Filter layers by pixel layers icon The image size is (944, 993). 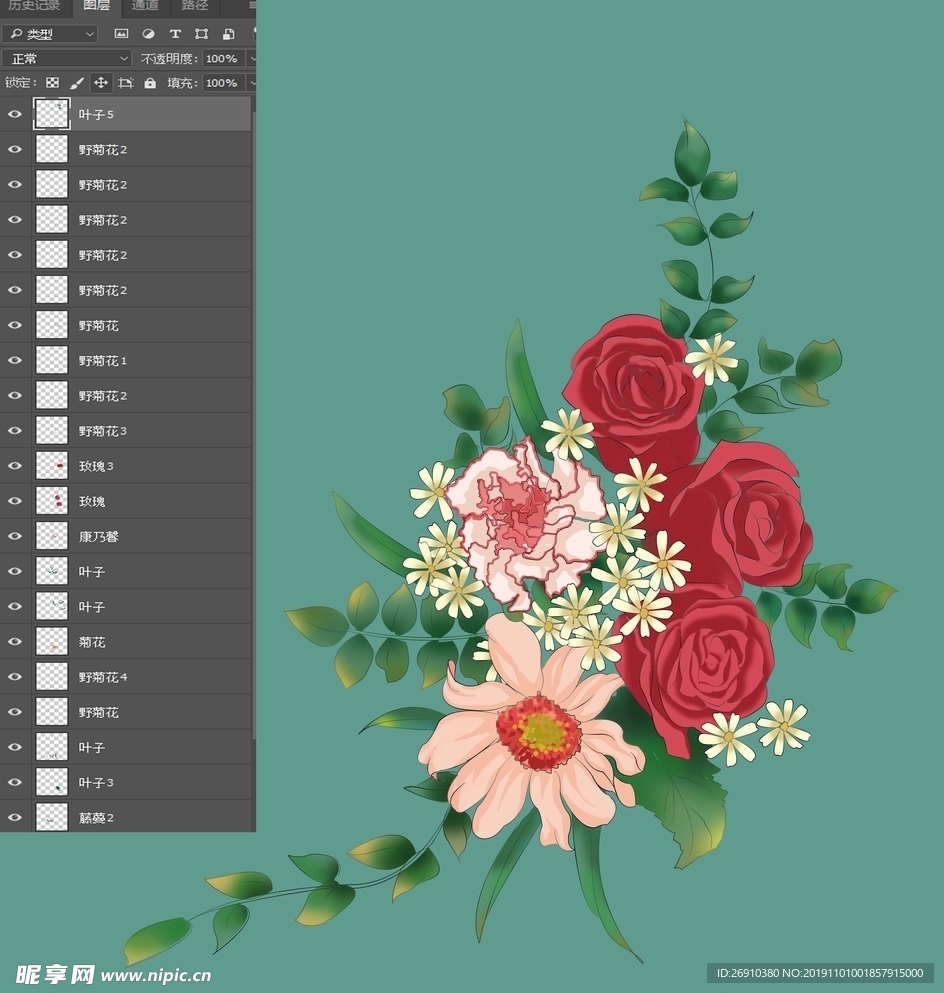(x=121, y=33)
